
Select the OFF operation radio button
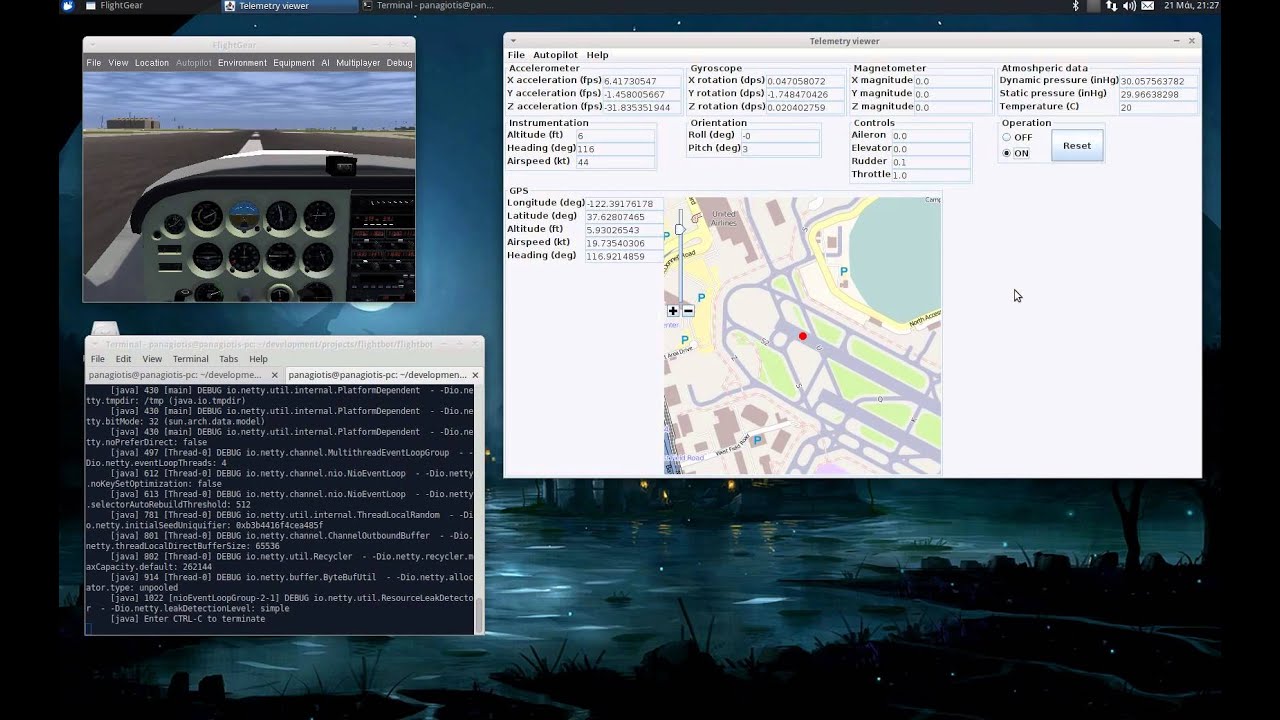tap(1007, 137)
